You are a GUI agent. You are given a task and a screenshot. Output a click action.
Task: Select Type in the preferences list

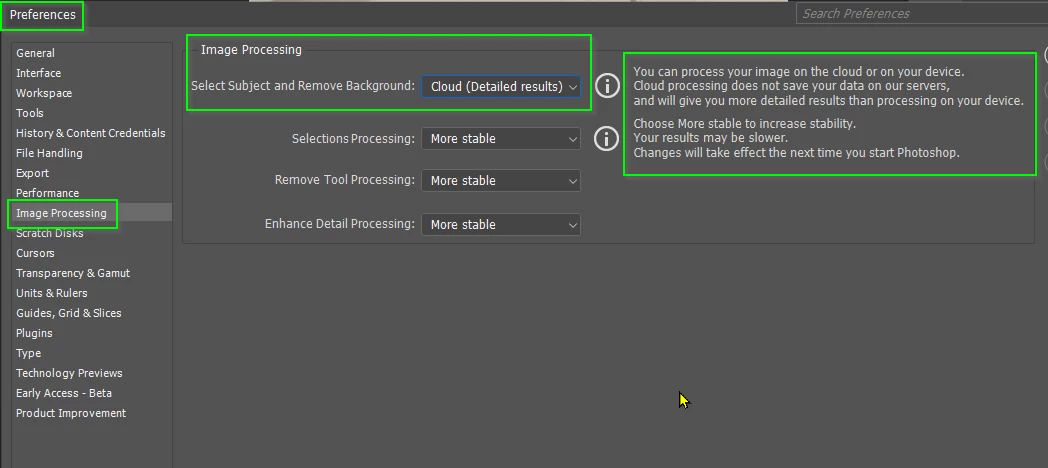tap(28, 354)
